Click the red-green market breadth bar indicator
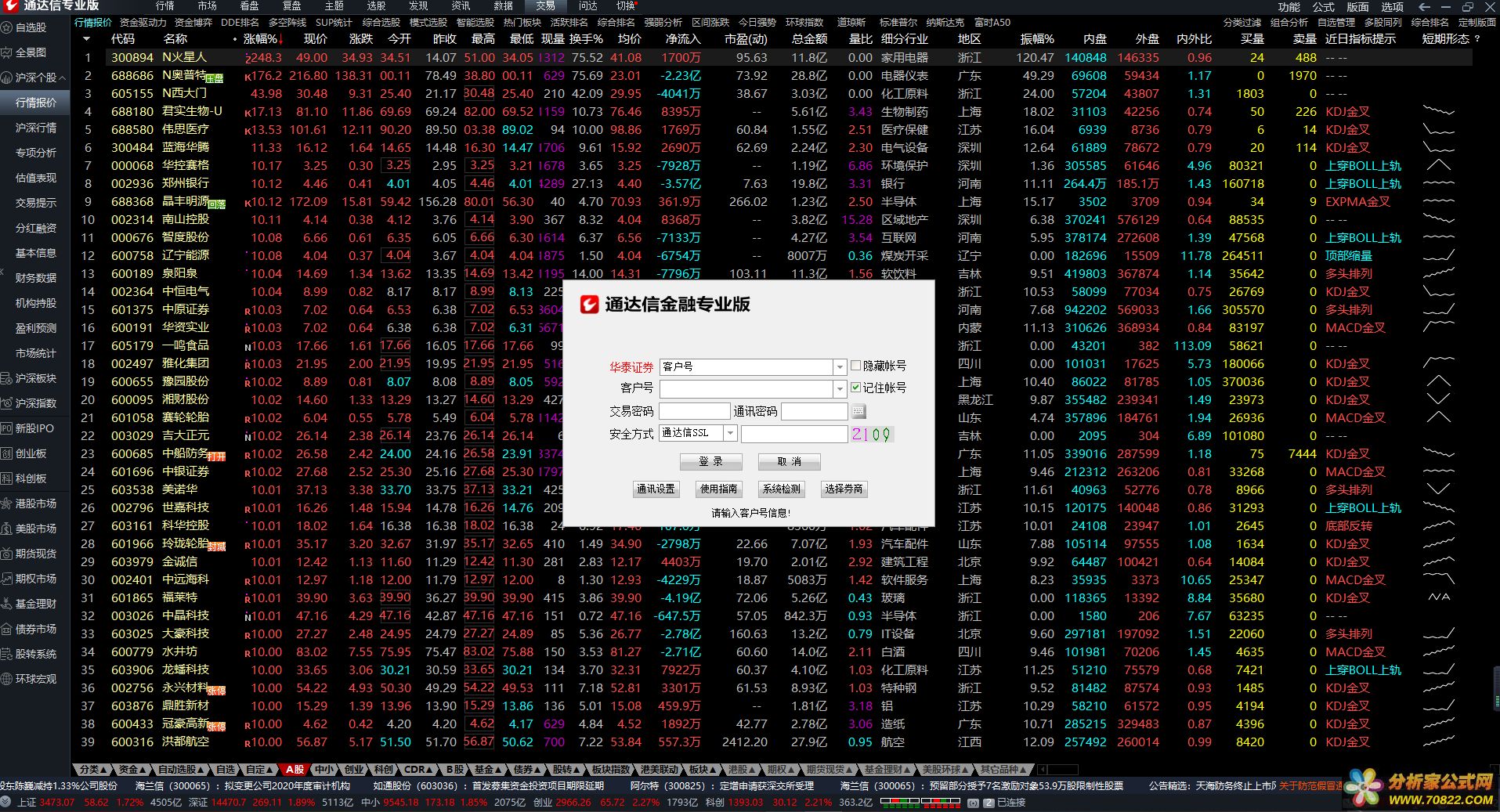The height and width of the screenshot is (812, 1500). pyautogui.click(x=922, y=803)
